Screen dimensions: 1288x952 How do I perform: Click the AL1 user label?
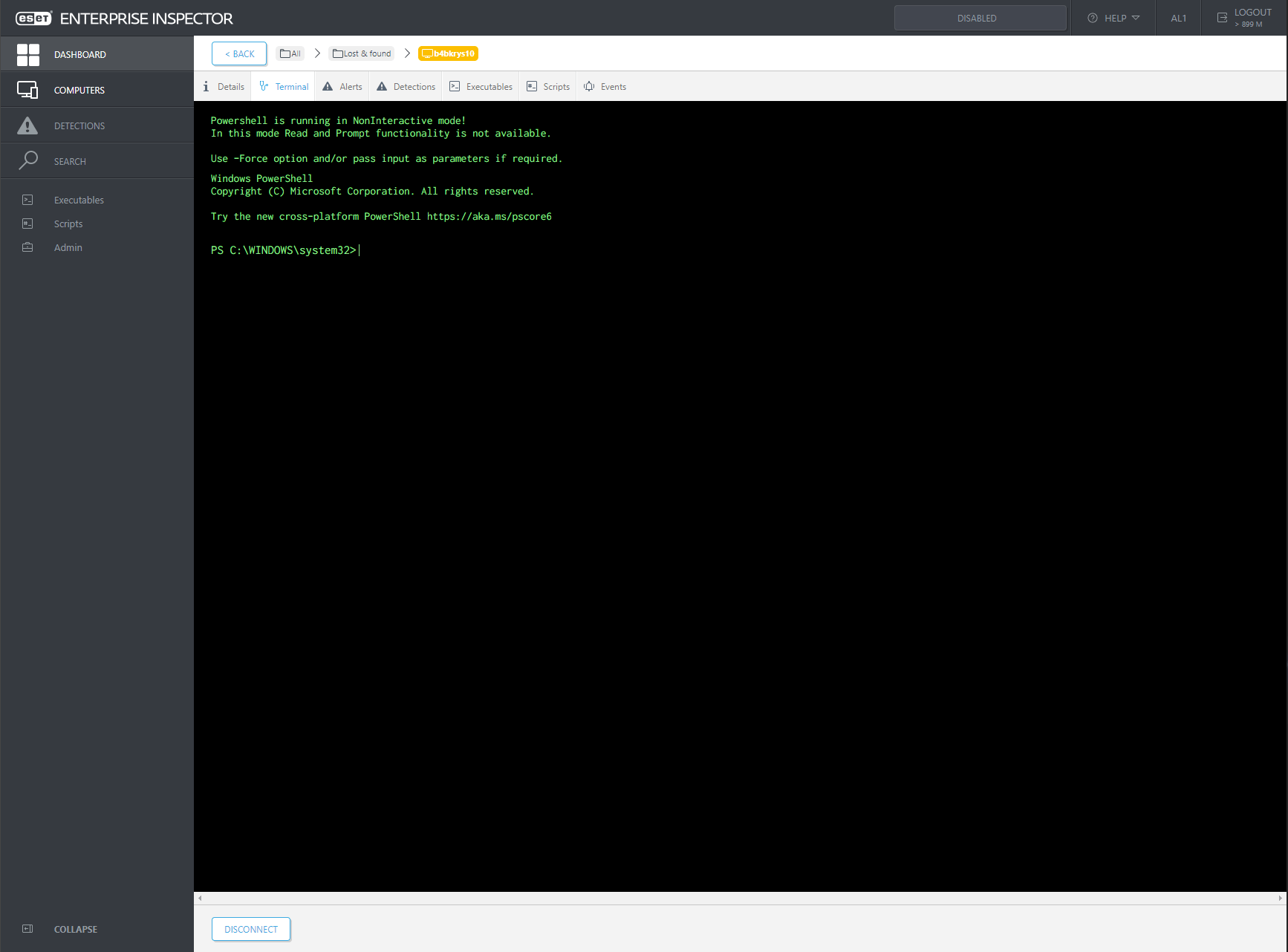click(x=1179, y=18)
